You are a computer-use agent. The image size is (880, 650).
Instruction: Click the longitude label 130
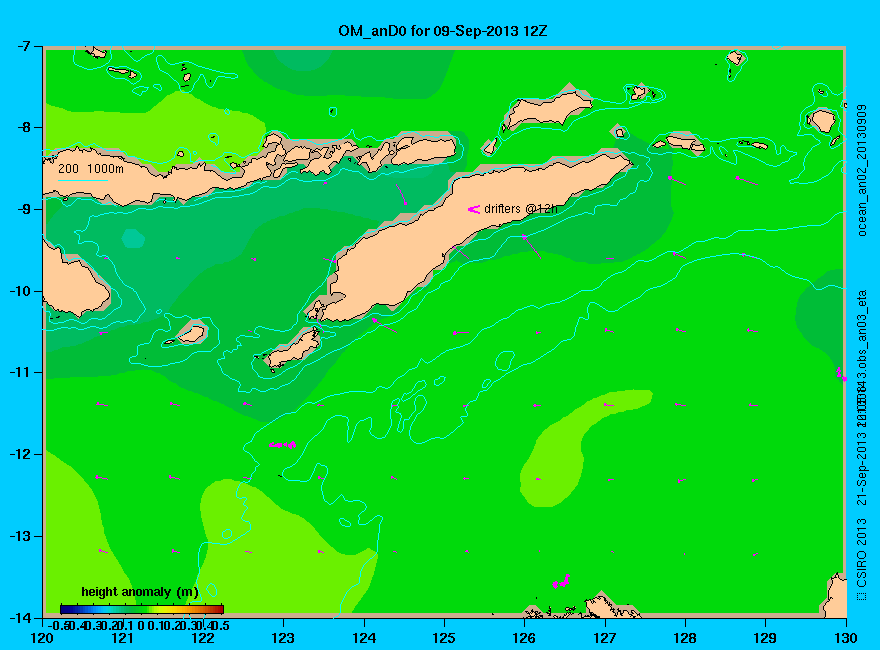click(846, 638)
